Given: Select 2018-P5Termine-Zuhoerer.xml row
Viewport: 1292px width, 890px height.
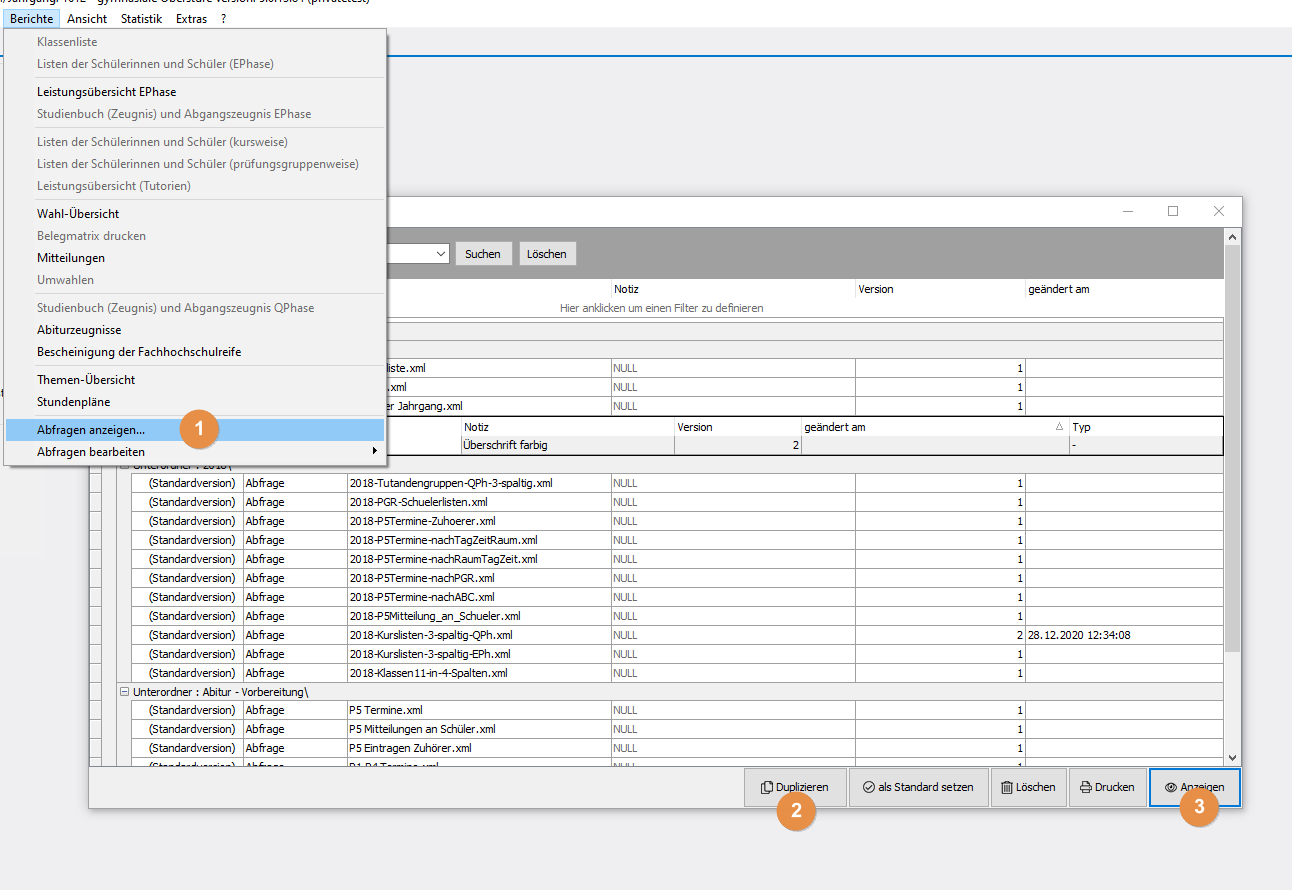Looking at the screenshot, I should point(676,521).
